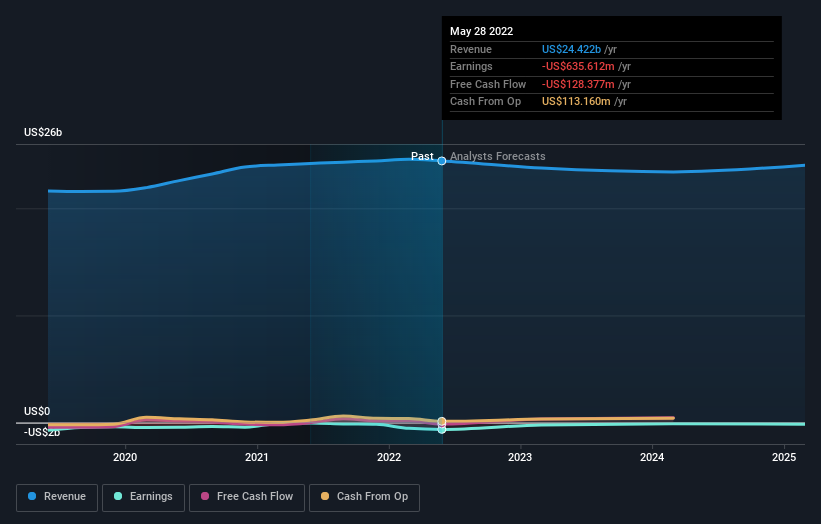The width and height of the screenshot is (821, 524).
Task: Click the US$24.422b revenue value
Action: click(571, 49)
